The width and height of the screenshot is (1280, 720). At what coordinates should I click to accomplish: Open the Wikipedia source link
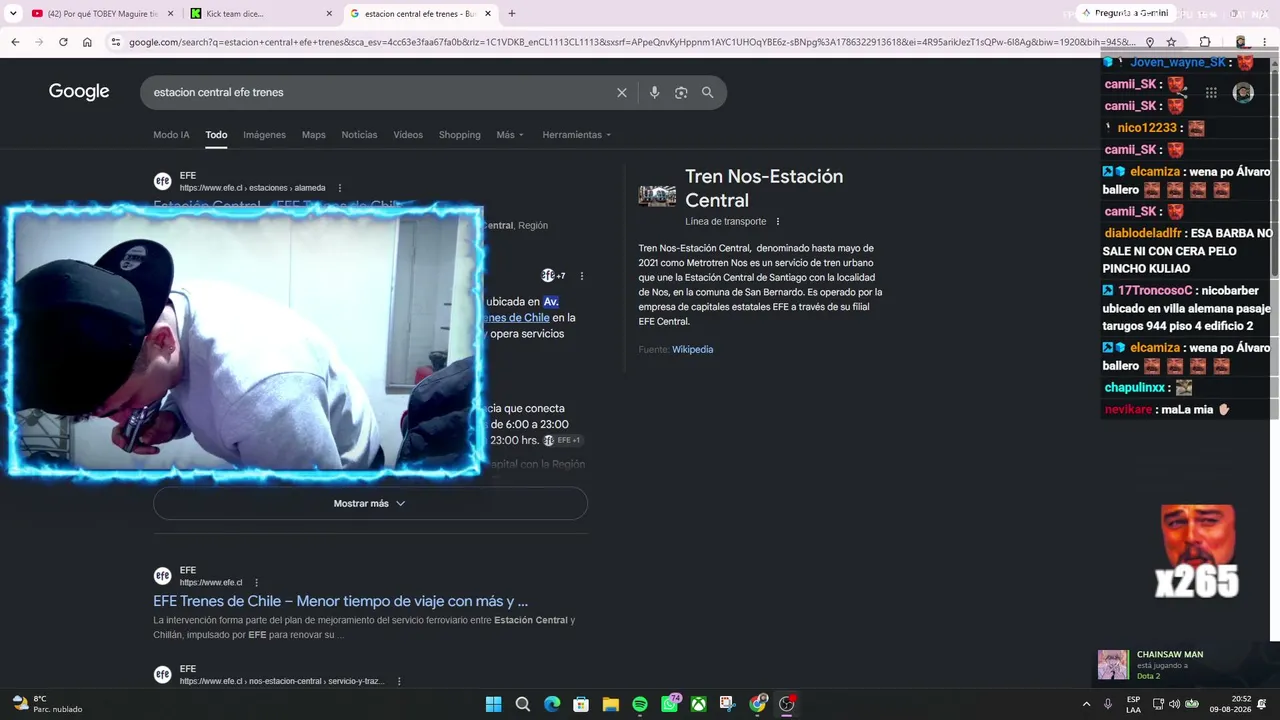click(692, 350)
